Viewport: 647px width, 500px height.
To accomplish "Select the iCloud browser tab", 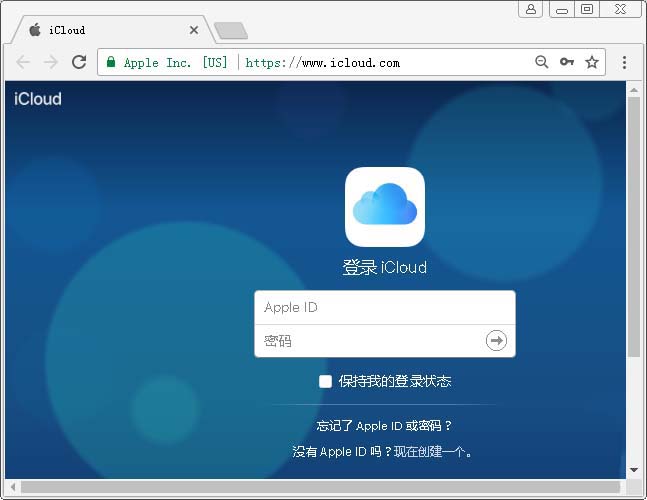I will click(111, 30).
